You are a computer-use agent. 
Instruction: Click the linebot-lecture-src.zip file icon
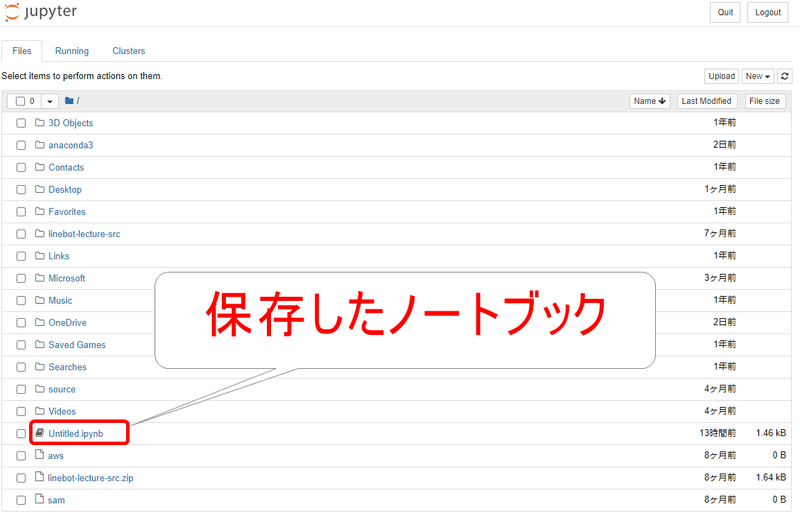39,477
